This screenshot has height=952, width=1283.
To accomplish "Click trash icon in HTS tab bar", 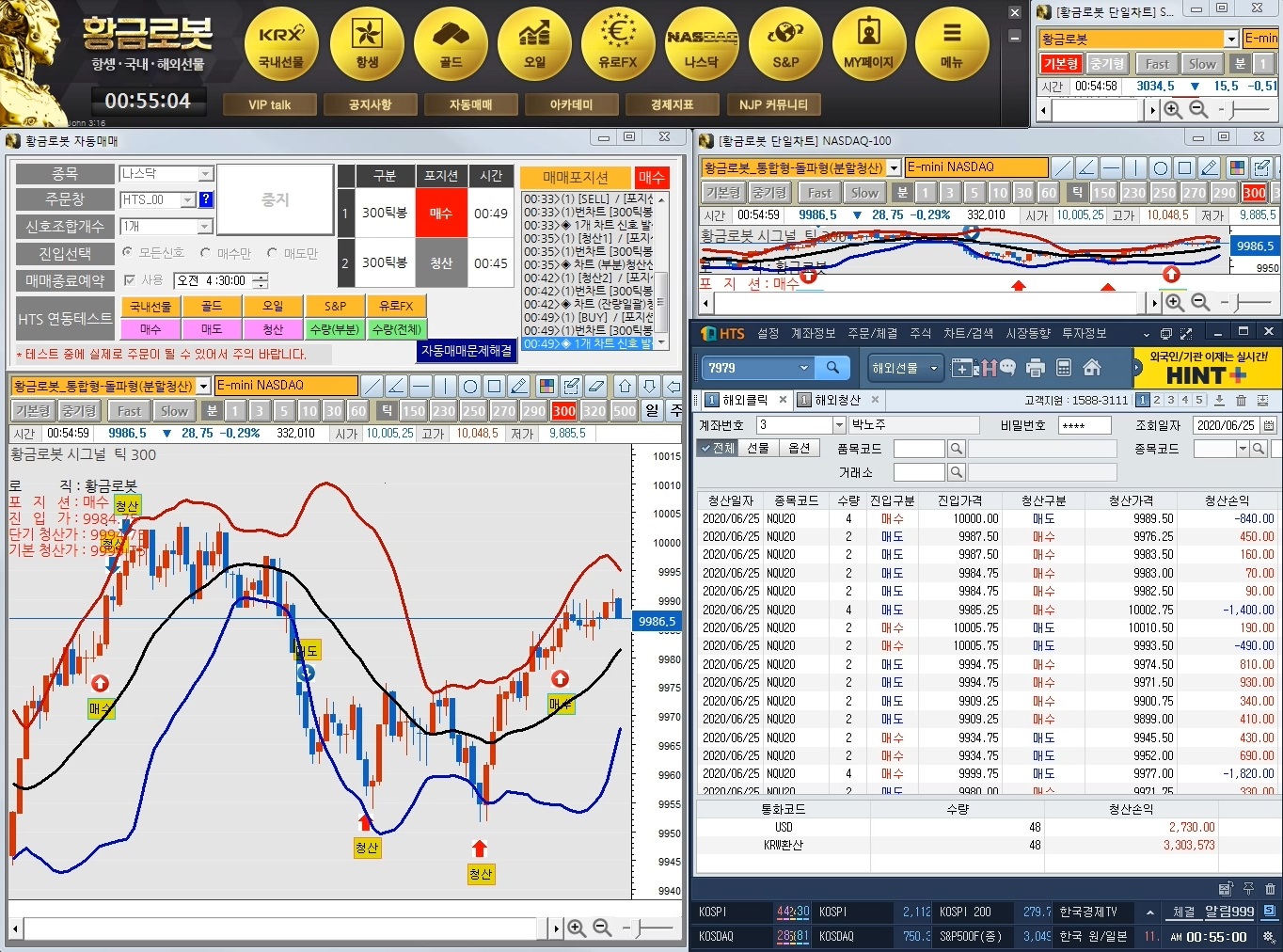I will pos(1241,400).
